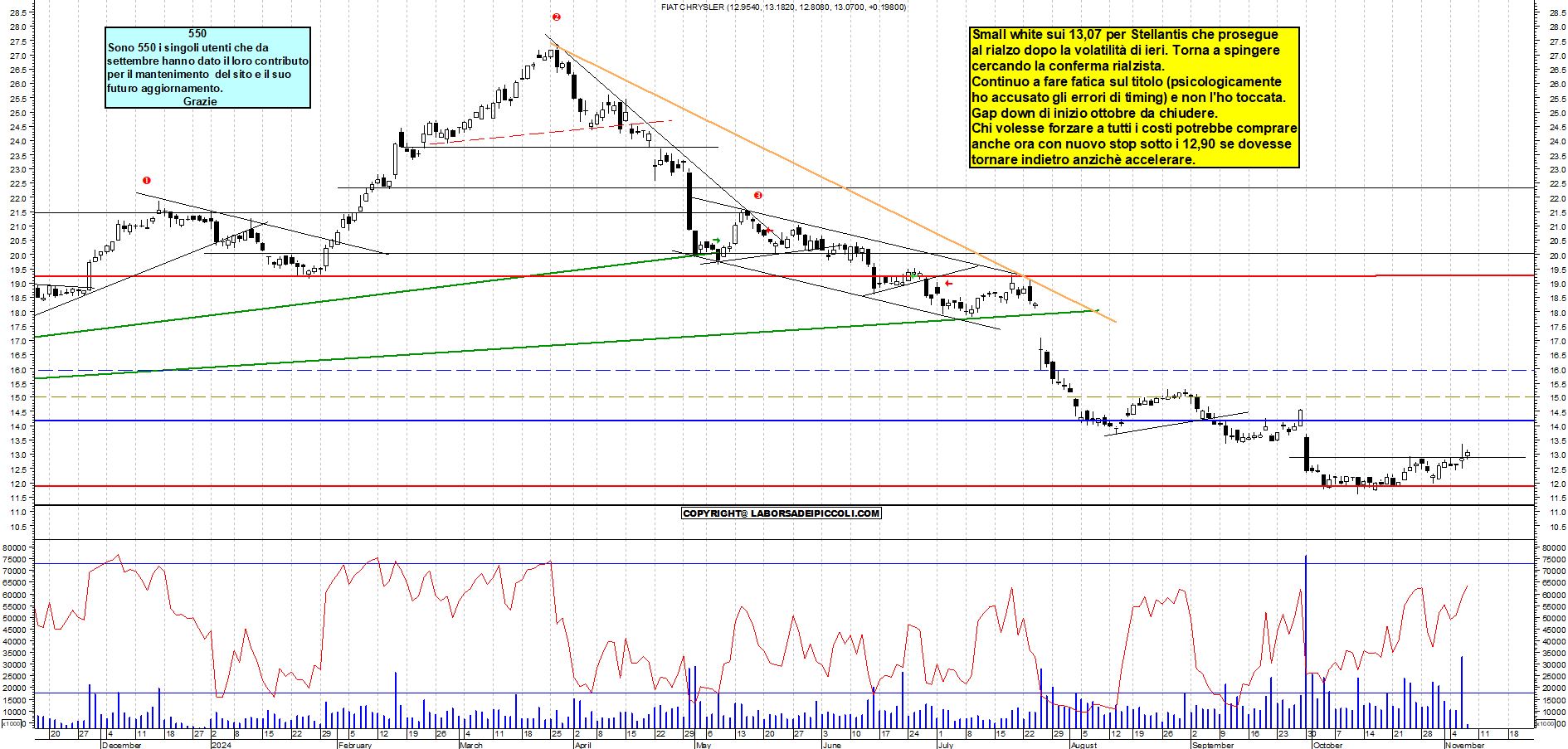Select the red wave marker 3
Image resolution: width=1568 pixels, height=749 pixels.
coord(757,196)
